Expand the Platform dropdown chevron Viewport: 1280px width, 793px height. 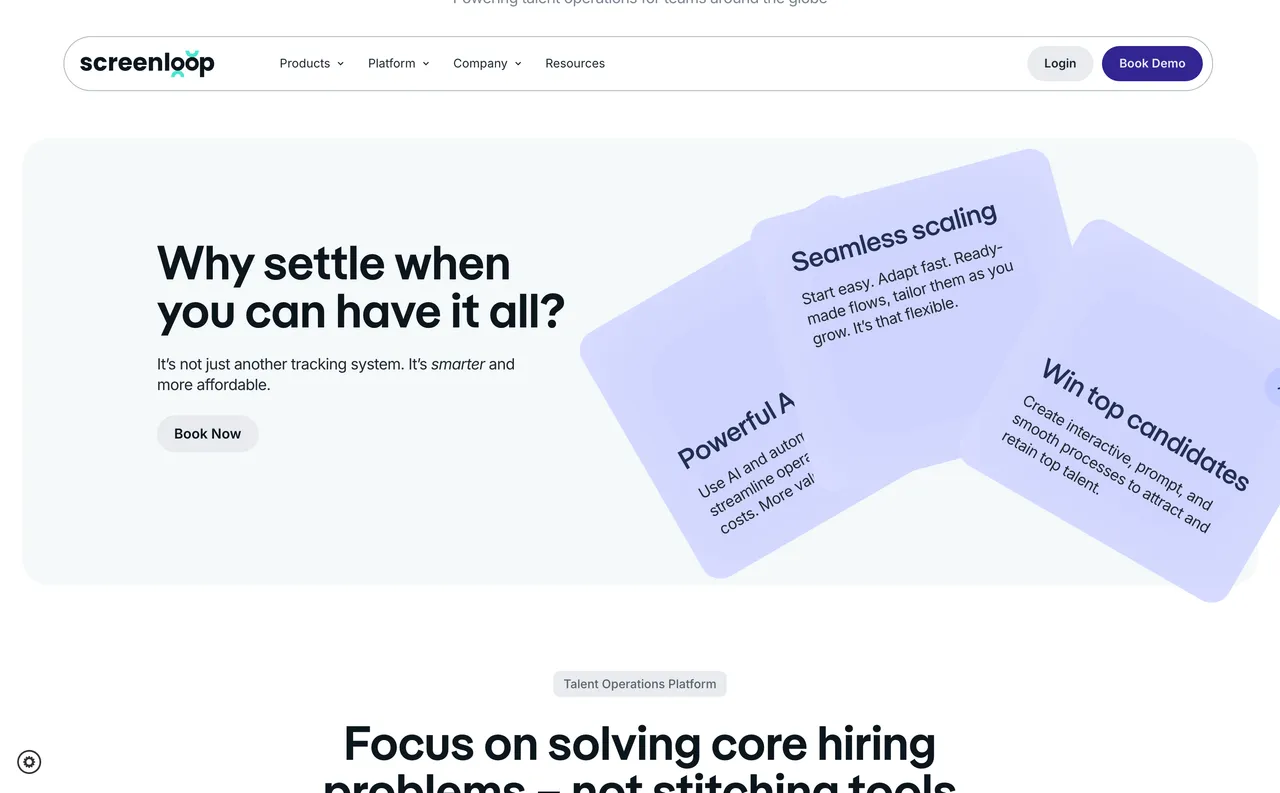point(425,64)
